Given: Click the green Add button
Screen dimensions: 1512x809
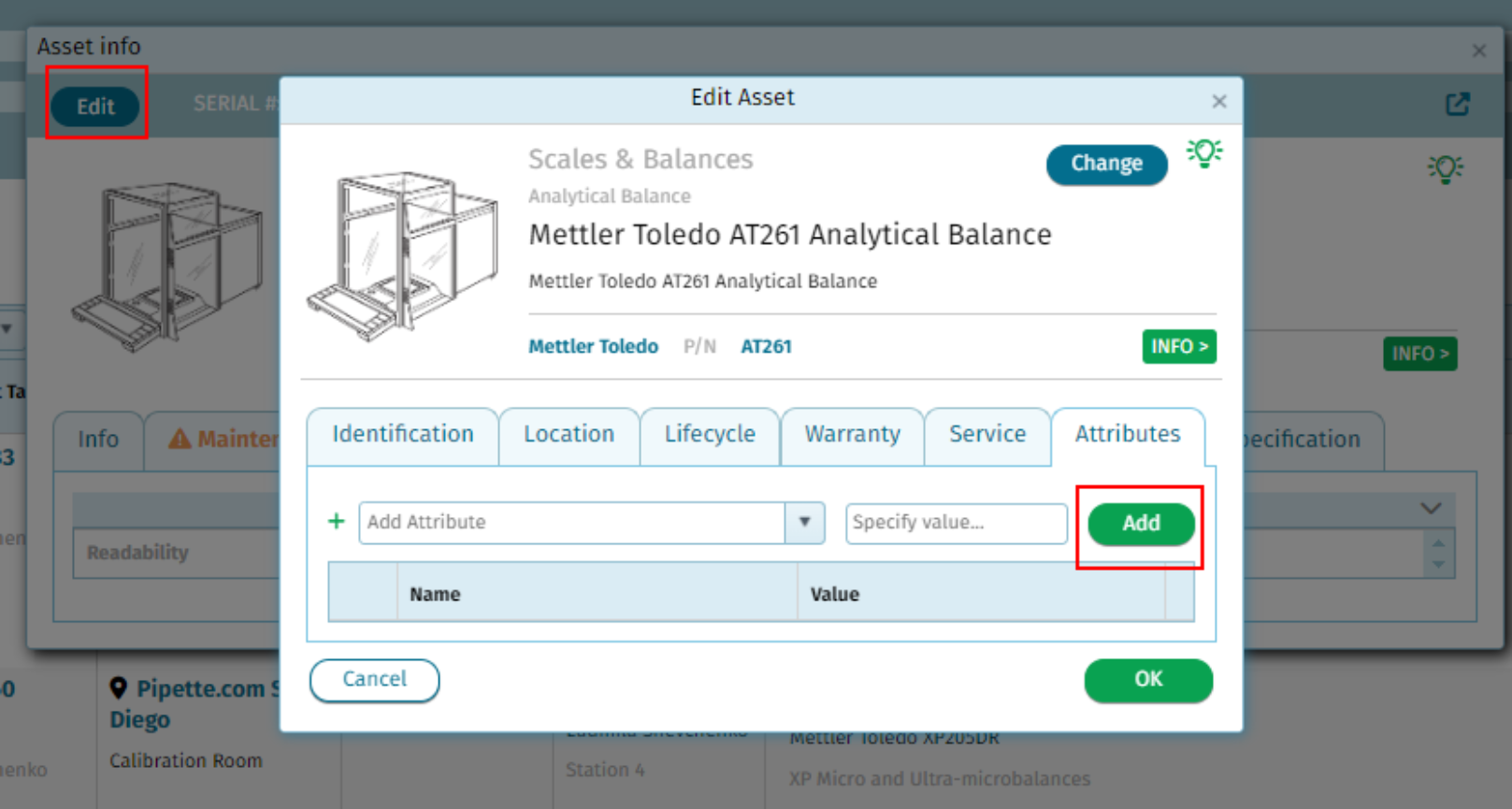Looking at the screenshot, I should tap(1141, 524).
